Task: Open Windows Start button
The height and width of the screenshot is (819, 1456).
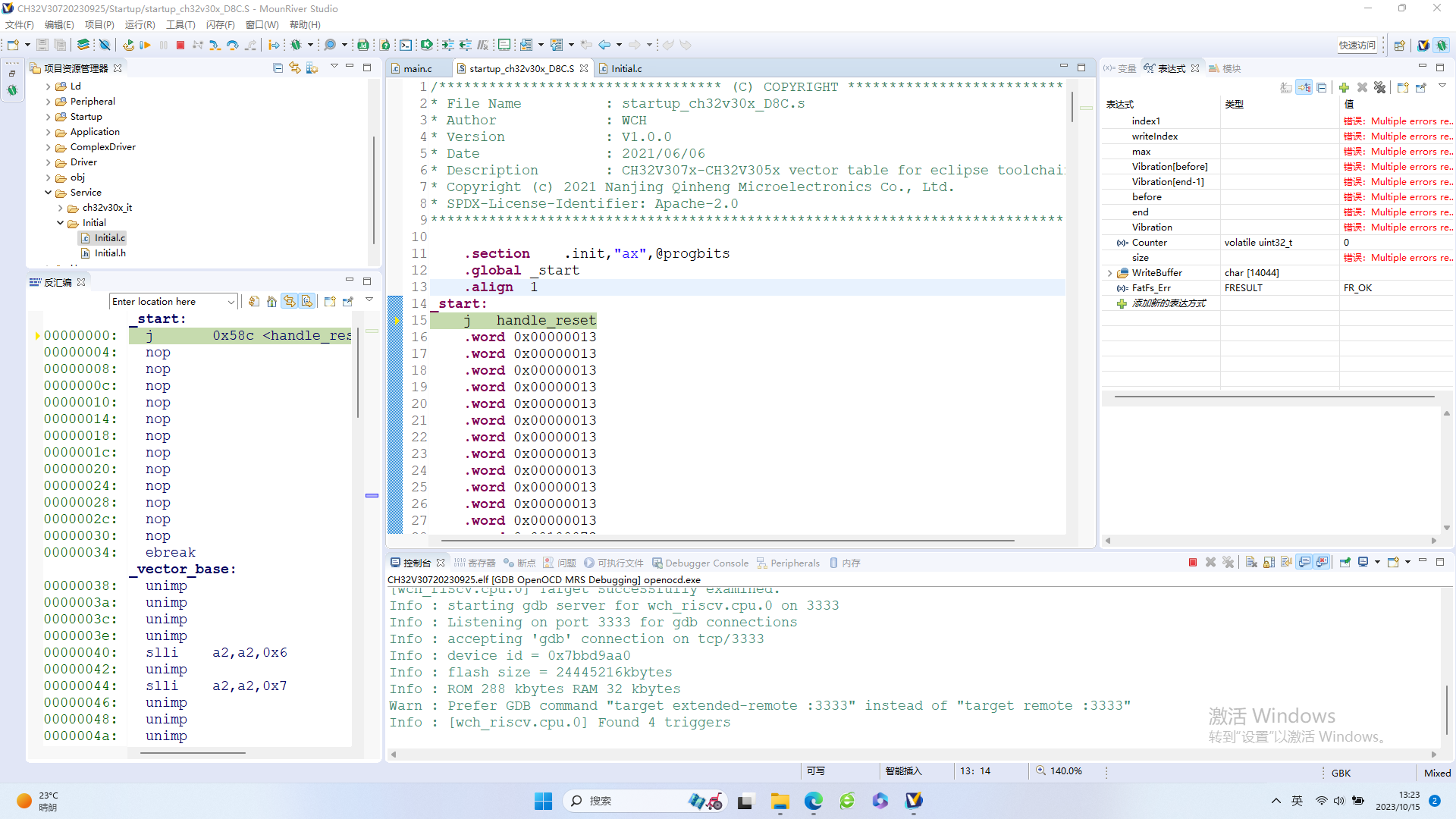Action: pyautogui.click(x=543, y=801)
